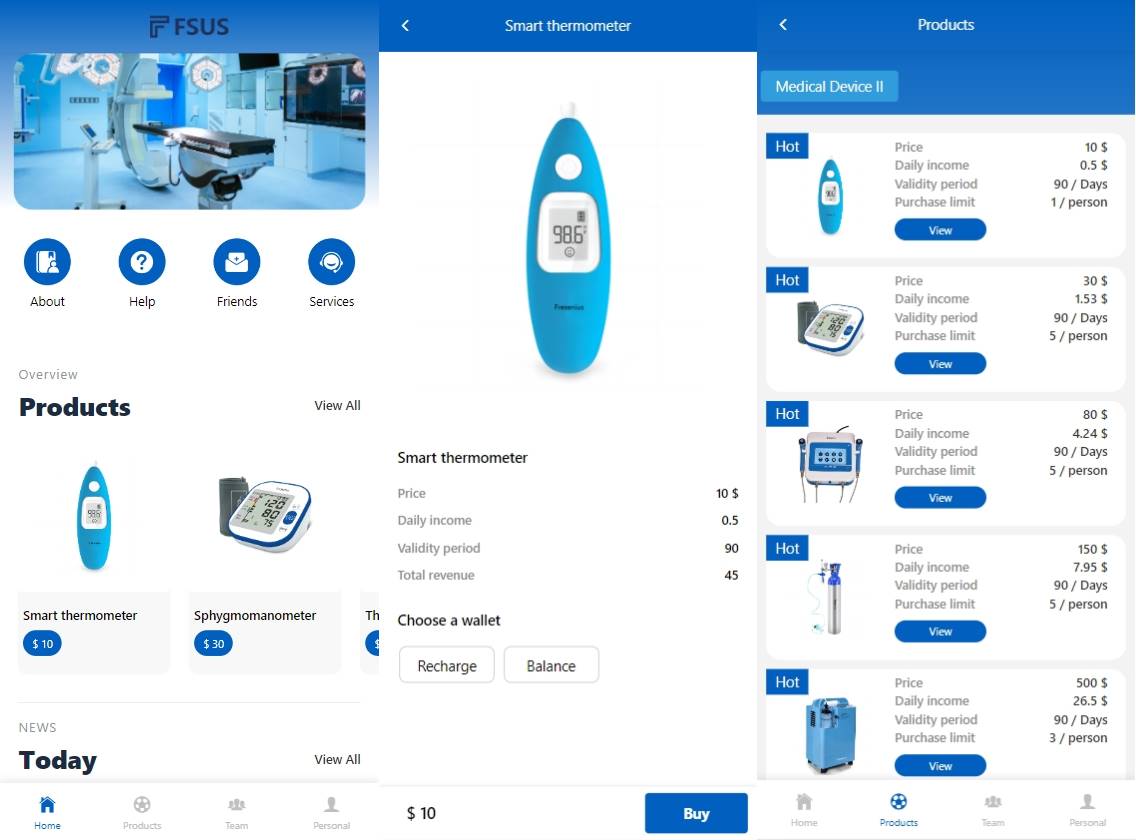The width and height of the screenshot is (1136, 840).
Task: View the 10 $ thermometer product
Action: (940, 230)
